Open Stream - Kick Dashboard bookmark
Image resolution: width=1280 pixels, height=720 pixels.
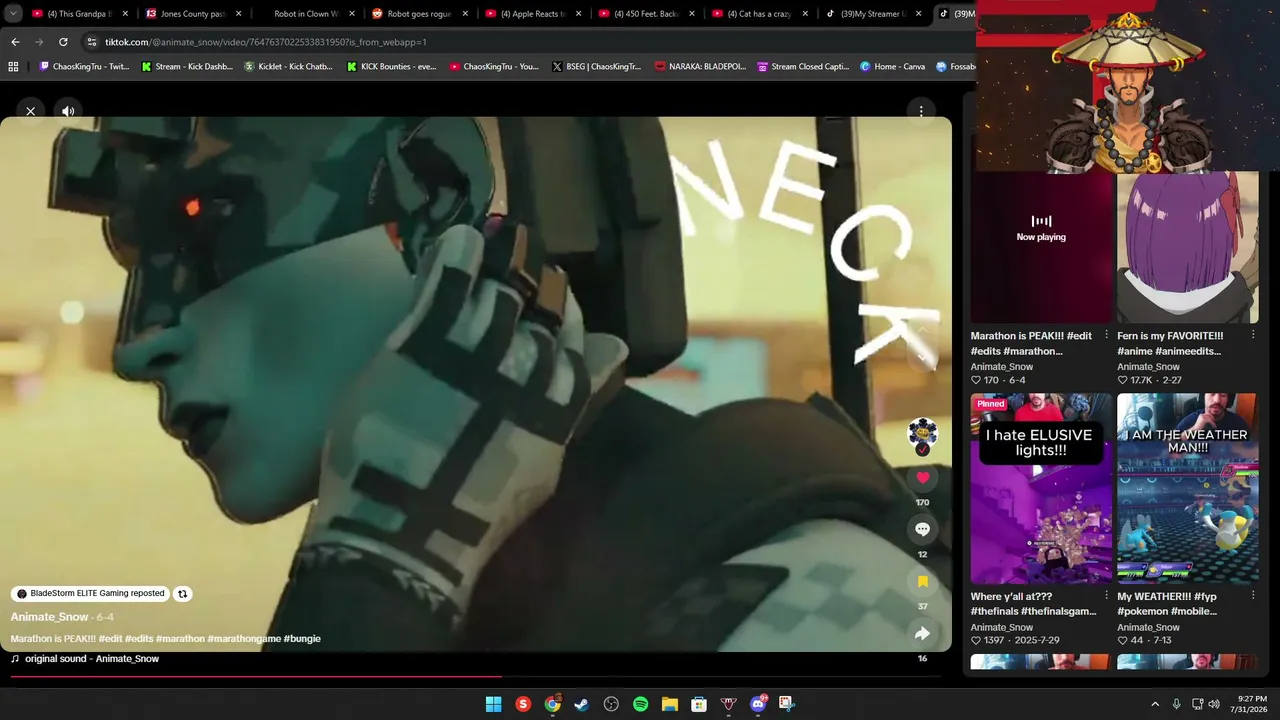[x=187, y=67]
